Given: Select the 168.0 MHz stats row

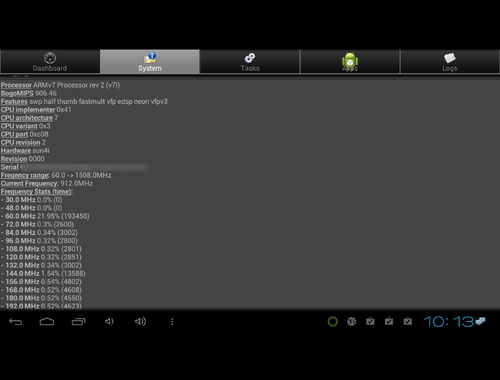Looking at the screenshot, I should (41, 290).
